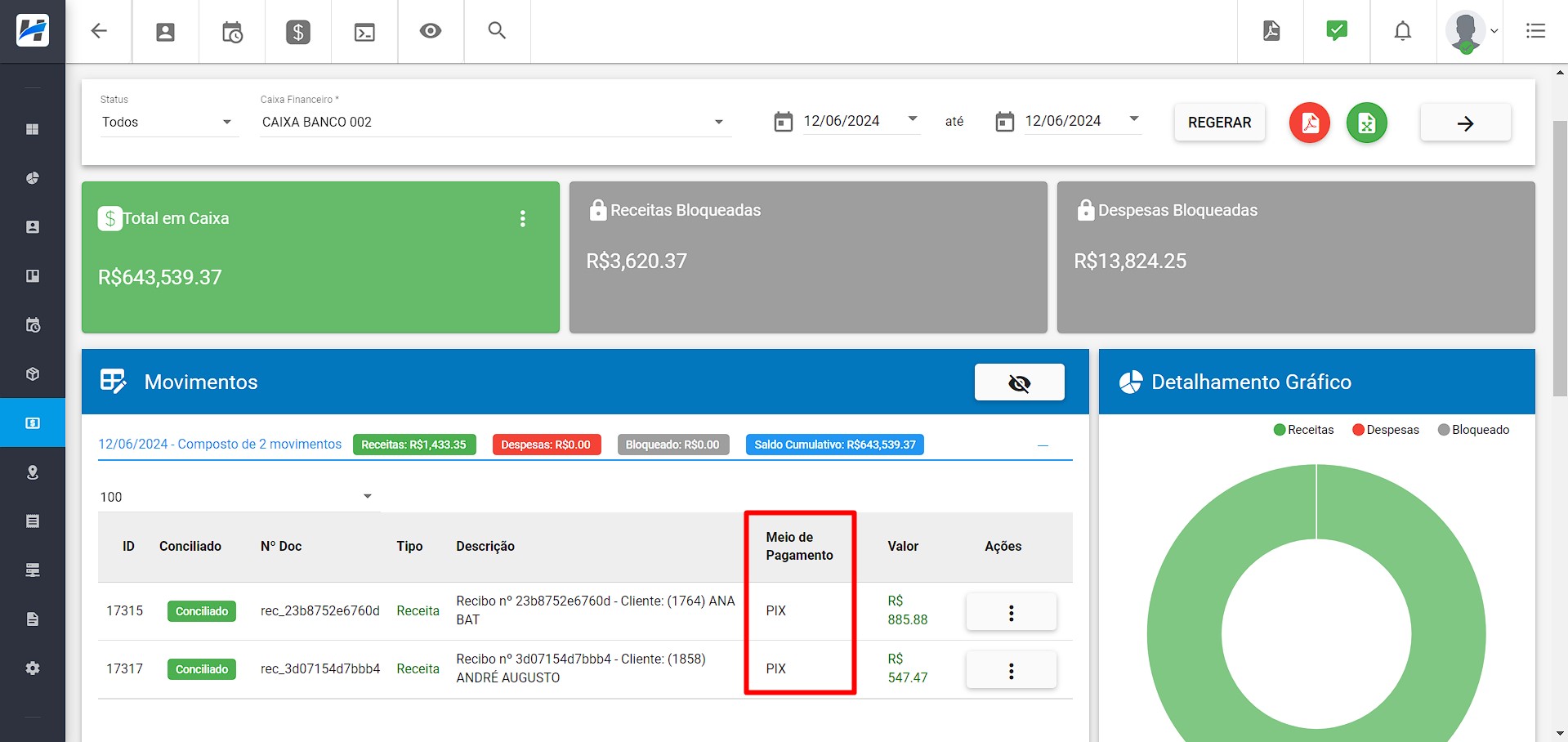The width and height of the screenshot is (1568, 742).
Task: Open the list menu icon at top right
Action: tap(1536, 31)
